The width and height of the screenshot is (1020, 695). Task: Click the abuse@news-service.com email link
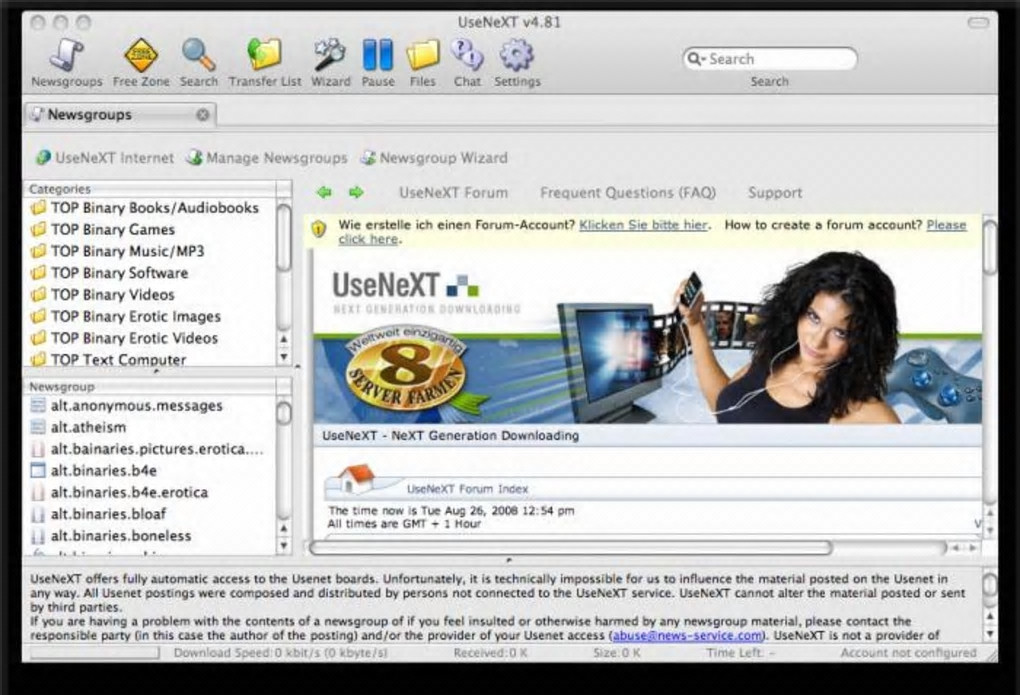click(687, 635)
